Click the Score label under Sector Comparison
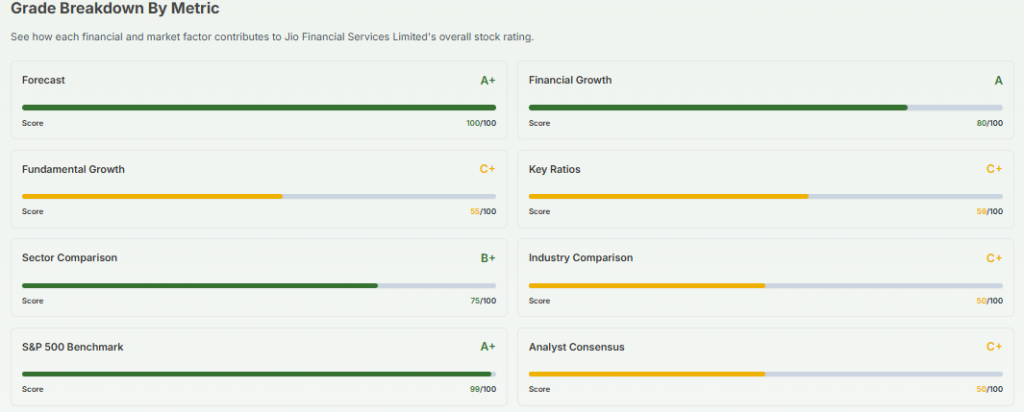The height and width of the screenshot is (412, 1024). coord(33,301)
